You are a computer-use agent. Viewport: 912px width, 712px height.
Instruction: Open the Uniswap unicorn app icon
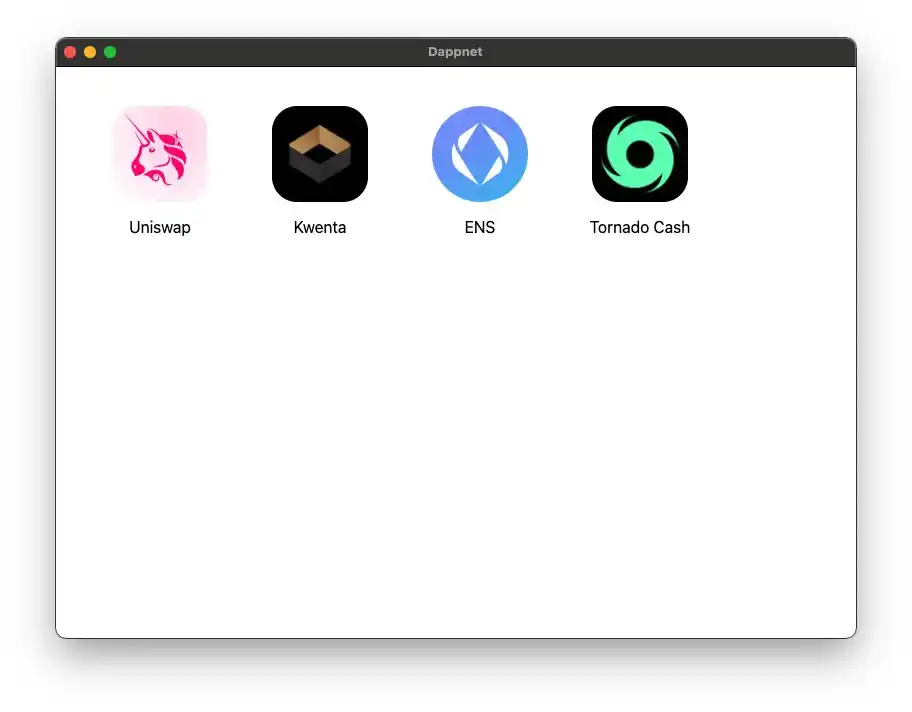coord(160,154)
